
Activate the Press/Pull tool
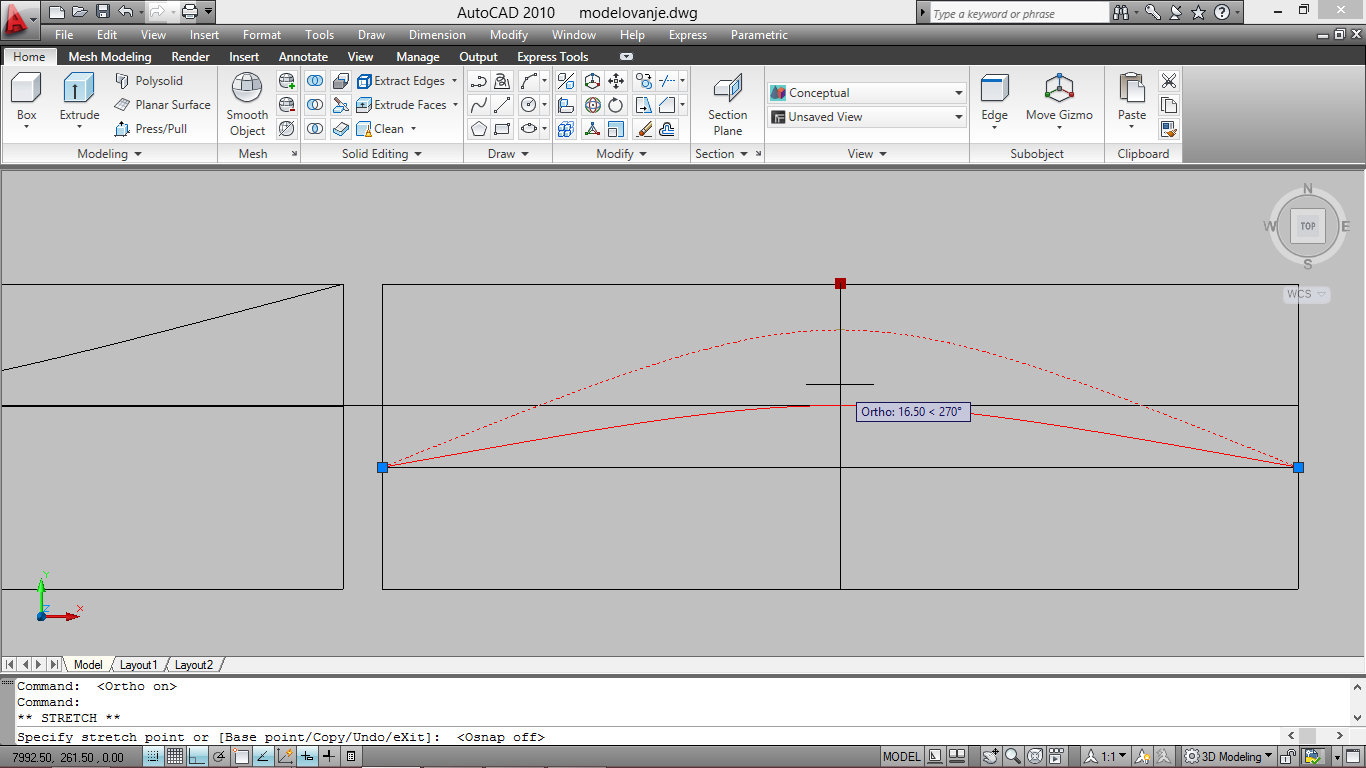151,129
